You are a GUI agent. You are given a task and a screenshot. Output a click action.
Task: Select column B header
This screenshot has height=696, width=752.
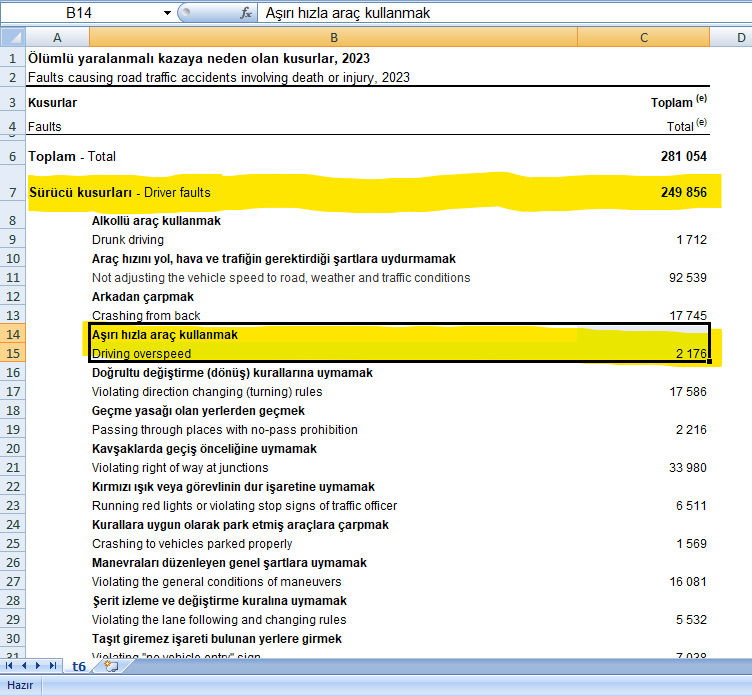[x=334, y=37]
